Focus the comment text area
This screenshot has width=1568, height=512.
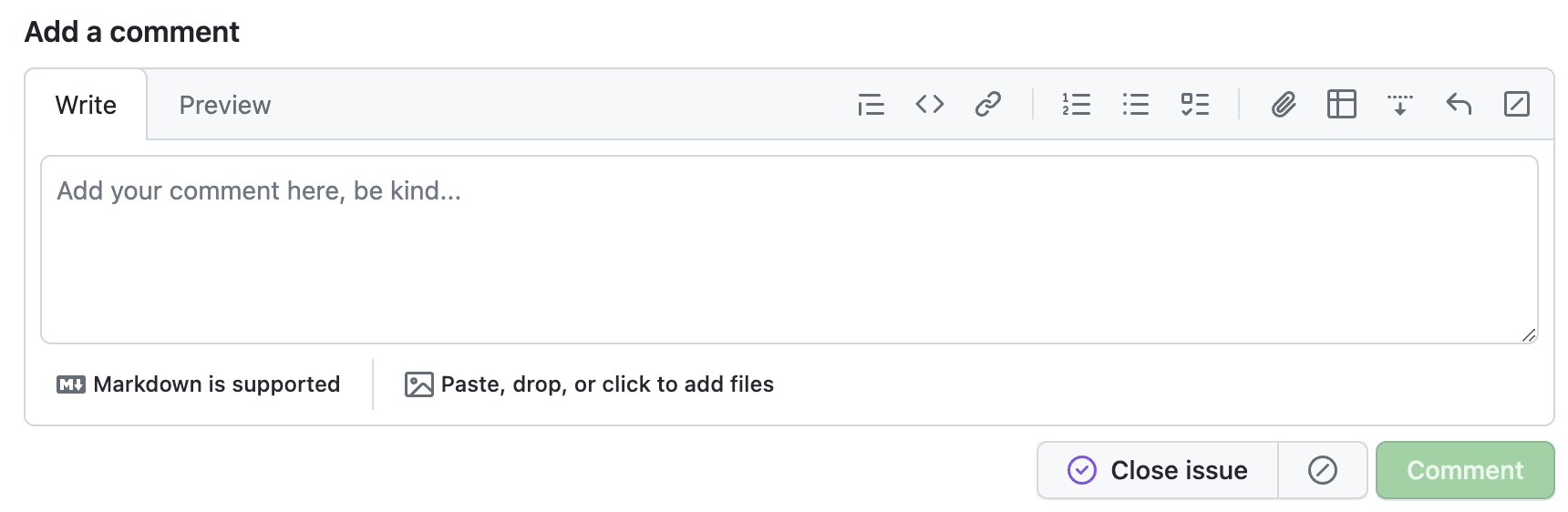tap(789, 250)
